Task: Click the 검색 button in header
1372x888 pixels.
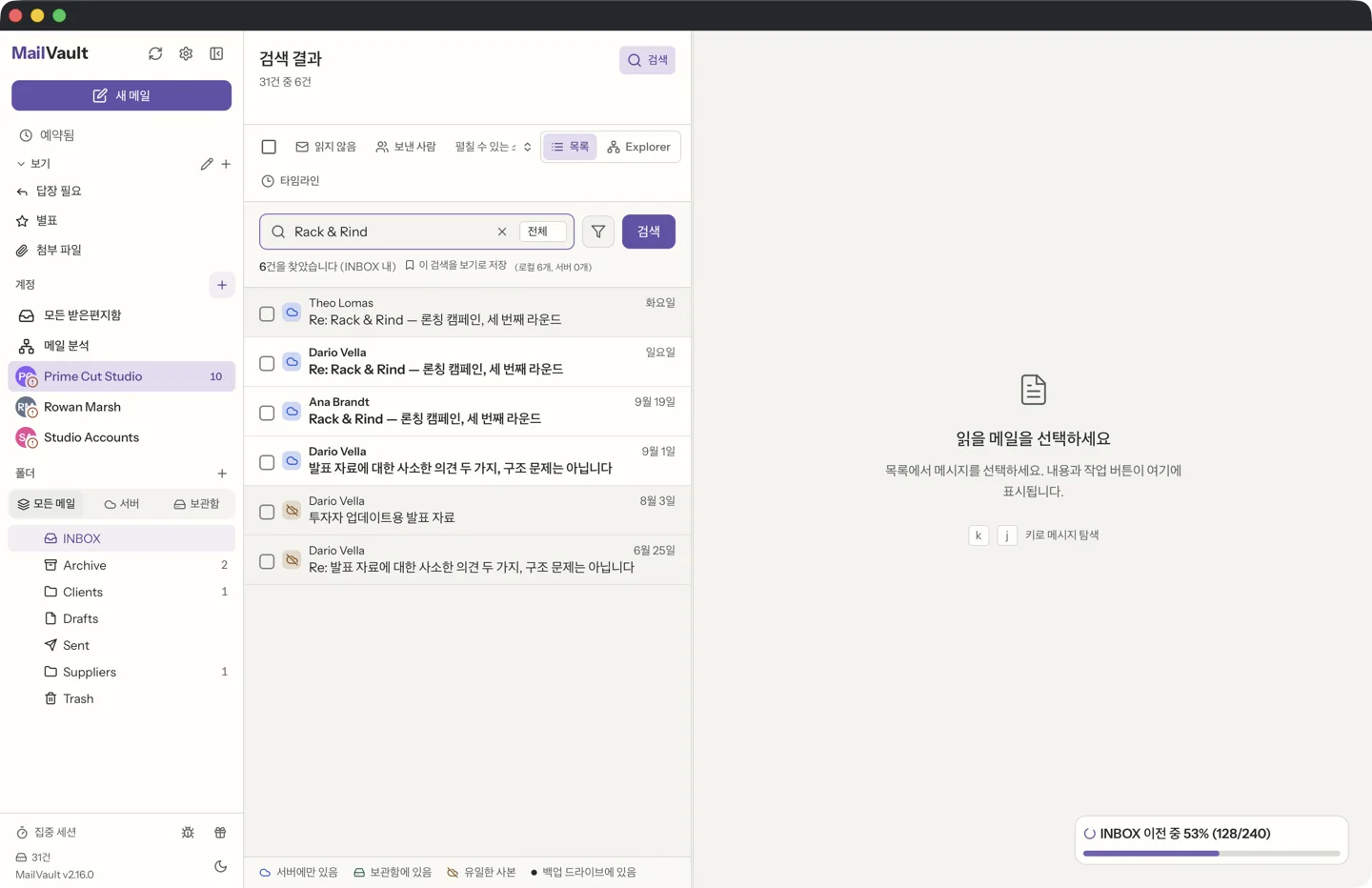Action: point(647,60)
